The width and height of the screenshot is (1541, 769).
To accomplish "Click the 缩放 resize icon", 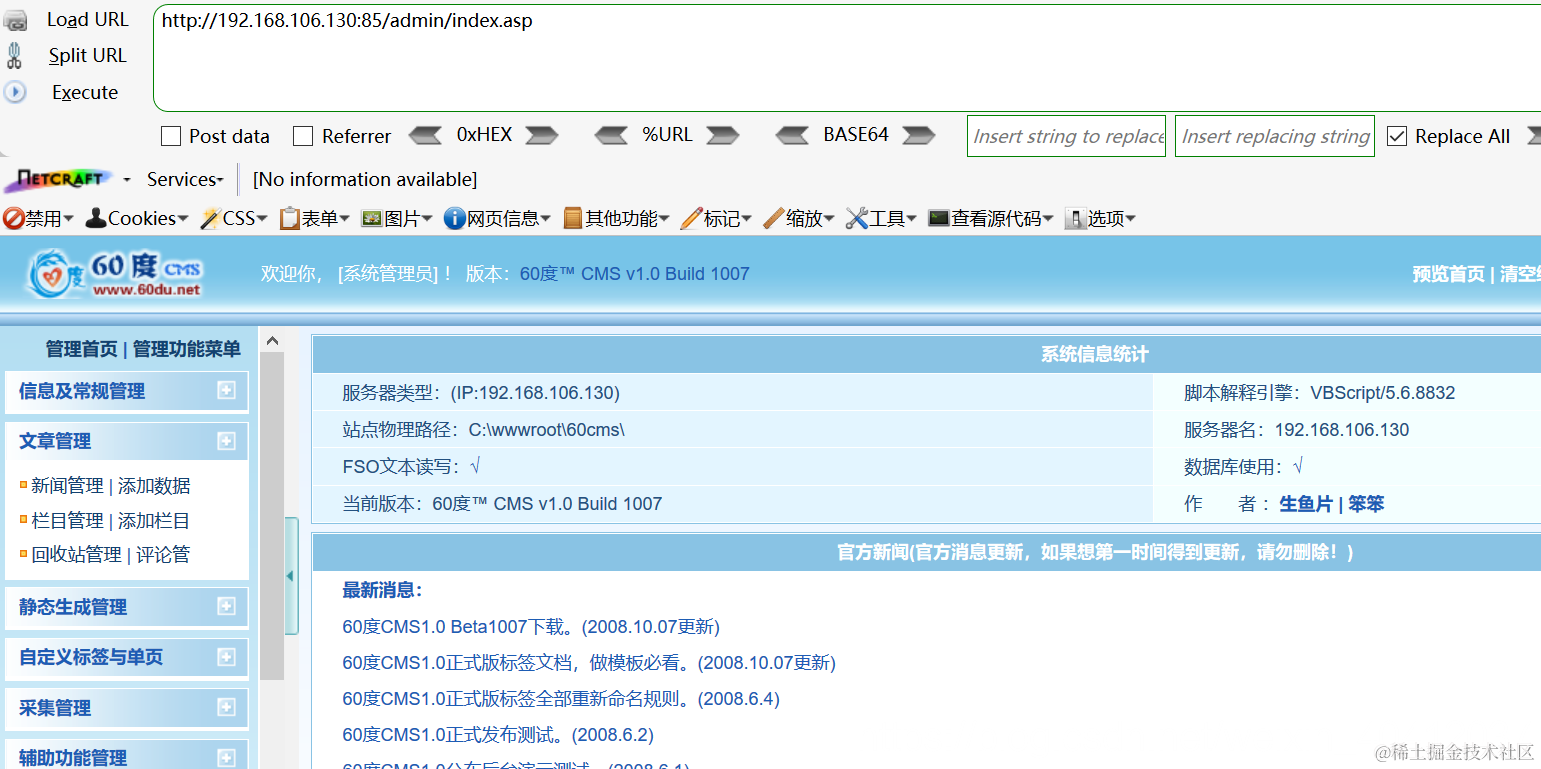I will (x=773, y=218).
